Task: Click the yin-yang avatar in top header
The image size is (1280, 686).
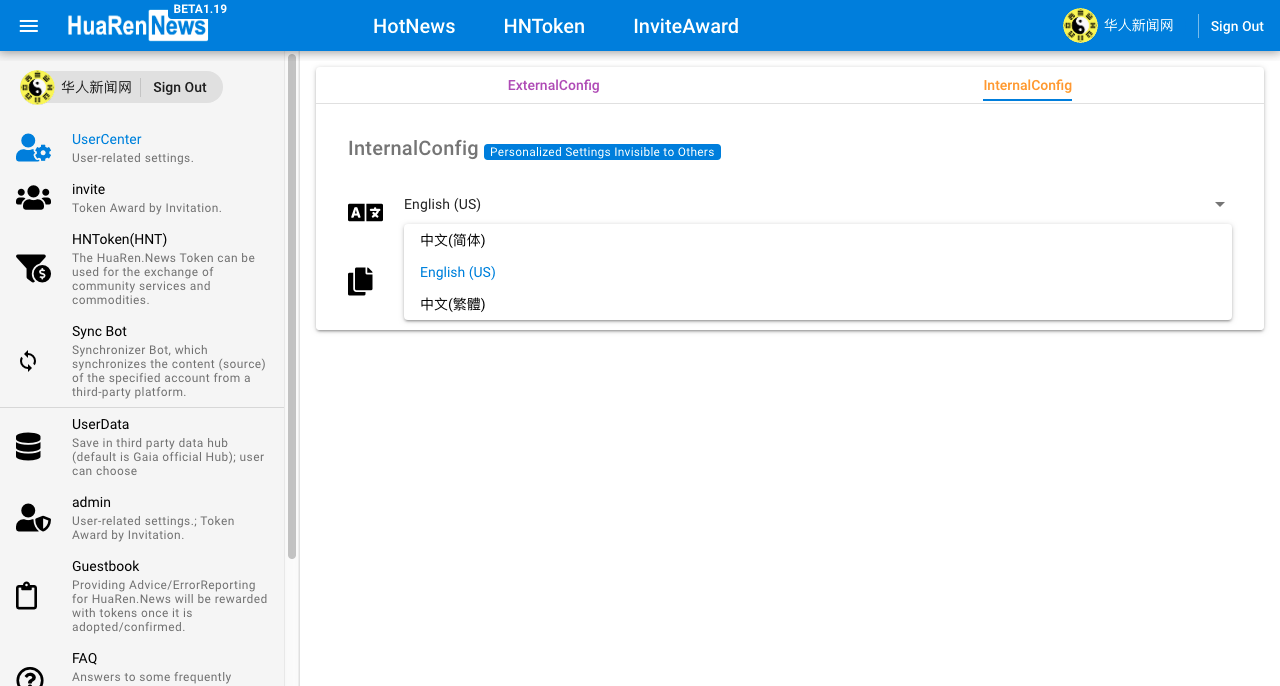Action: 1080,26
